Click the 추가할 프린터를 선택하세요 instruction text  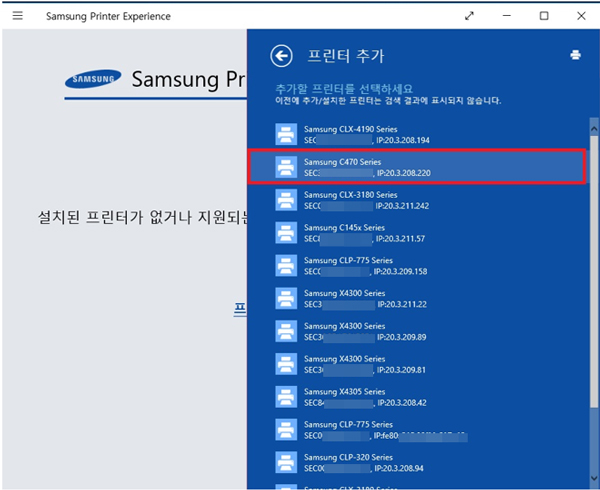tap(344, 89)
